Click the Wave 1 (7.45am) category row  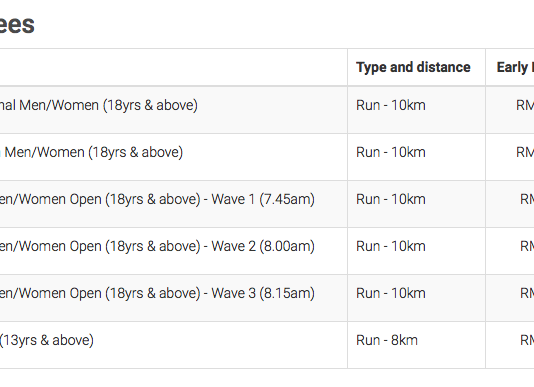(157, 199)
